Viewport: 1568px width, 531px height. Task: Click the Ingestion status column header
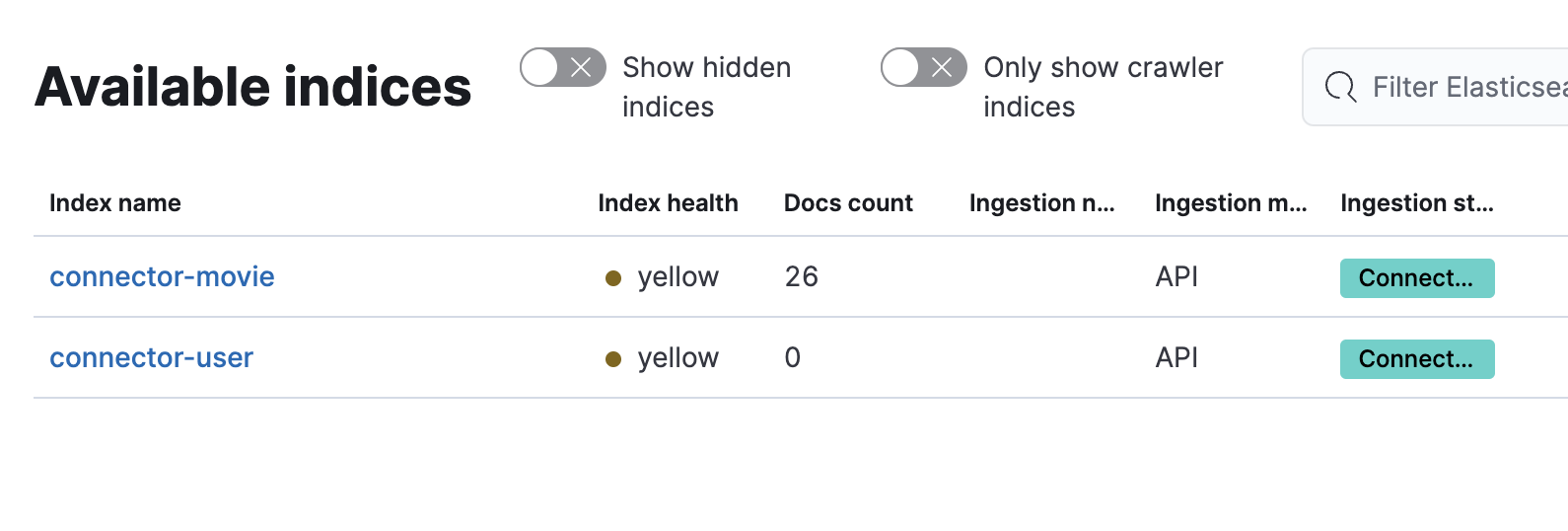pos(1416,203)
